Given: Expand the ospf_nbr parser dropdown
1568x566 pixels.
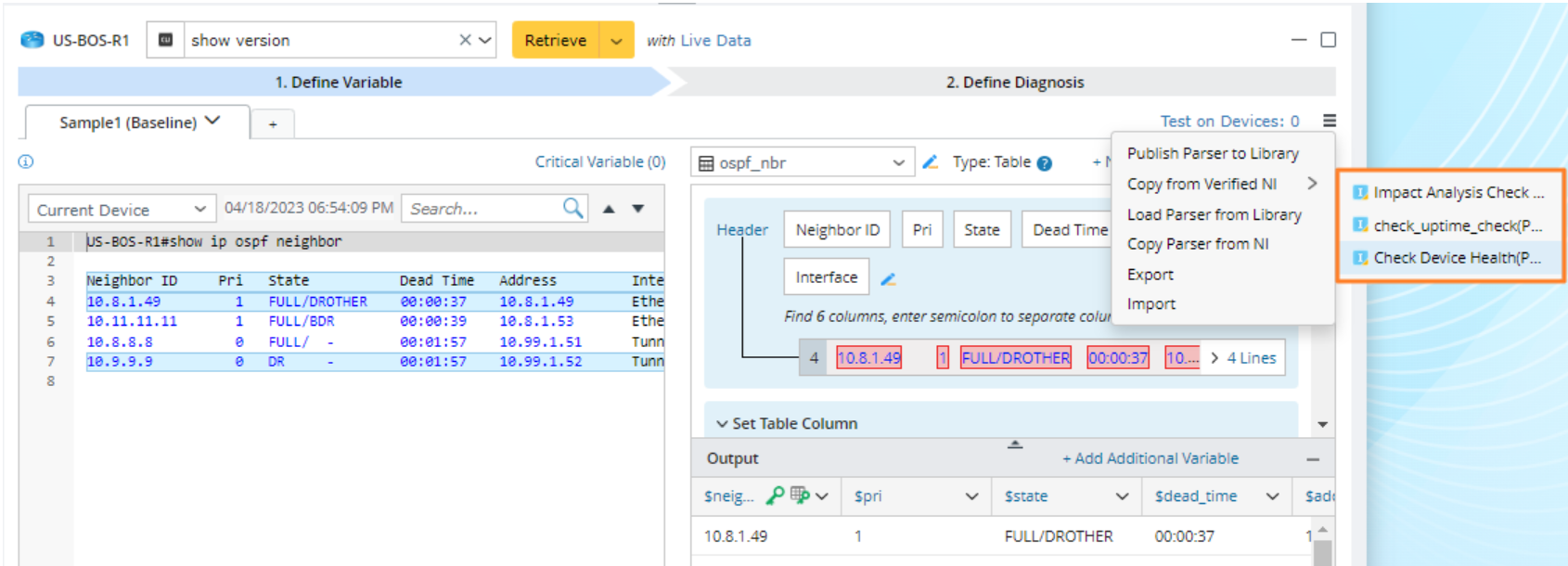Looking at the screenshot, I should pos(897,162).
